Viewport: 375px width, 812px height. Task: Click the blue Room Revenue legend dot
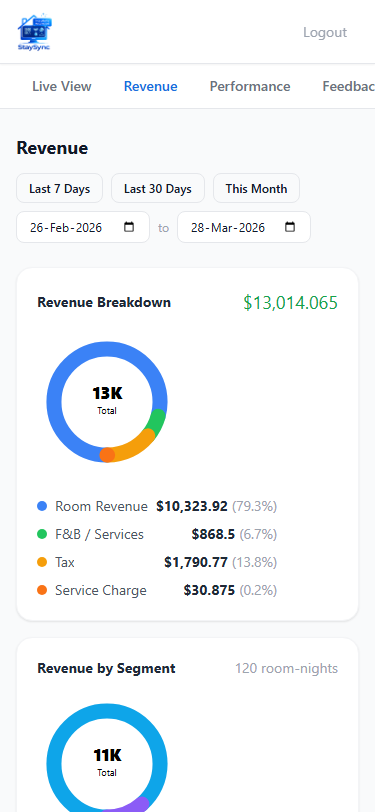pyautogui.click(x=42, y=506)
